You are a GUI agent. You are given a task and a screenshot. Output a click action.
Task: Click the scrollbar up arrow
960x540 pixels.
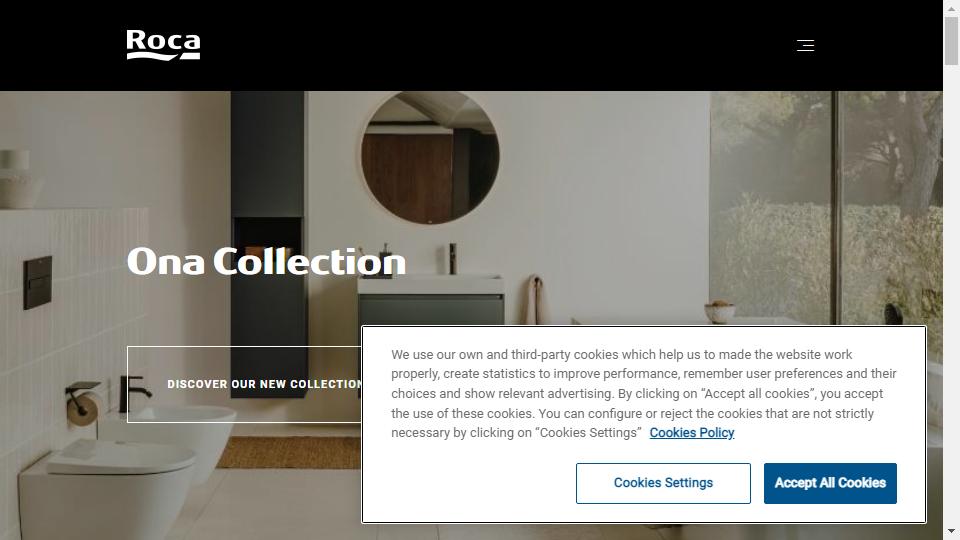tap(951, 7)
